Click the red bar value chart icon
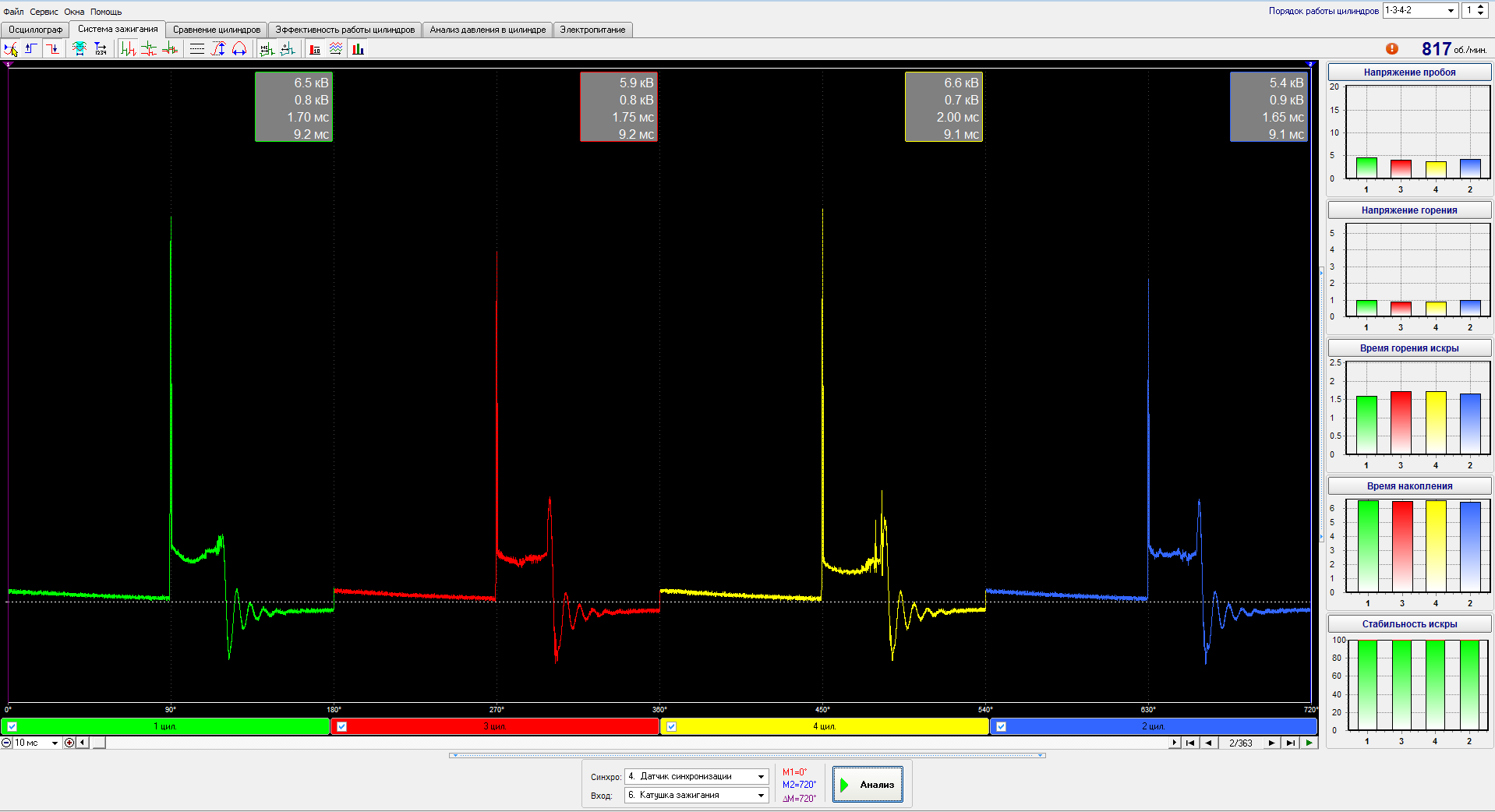 tap(316, 49)
